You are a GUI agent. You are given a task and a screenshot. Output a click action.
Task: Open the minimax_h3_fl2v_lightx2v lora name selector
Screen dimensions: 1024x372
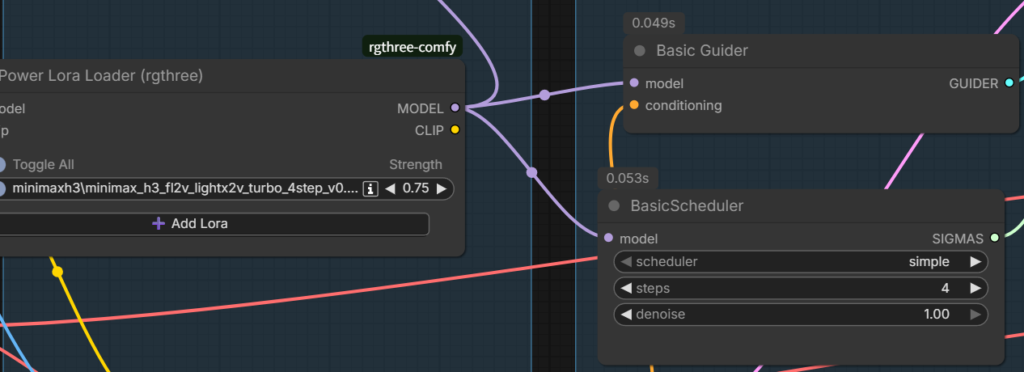pyautogui.click(x=185, y=189)
